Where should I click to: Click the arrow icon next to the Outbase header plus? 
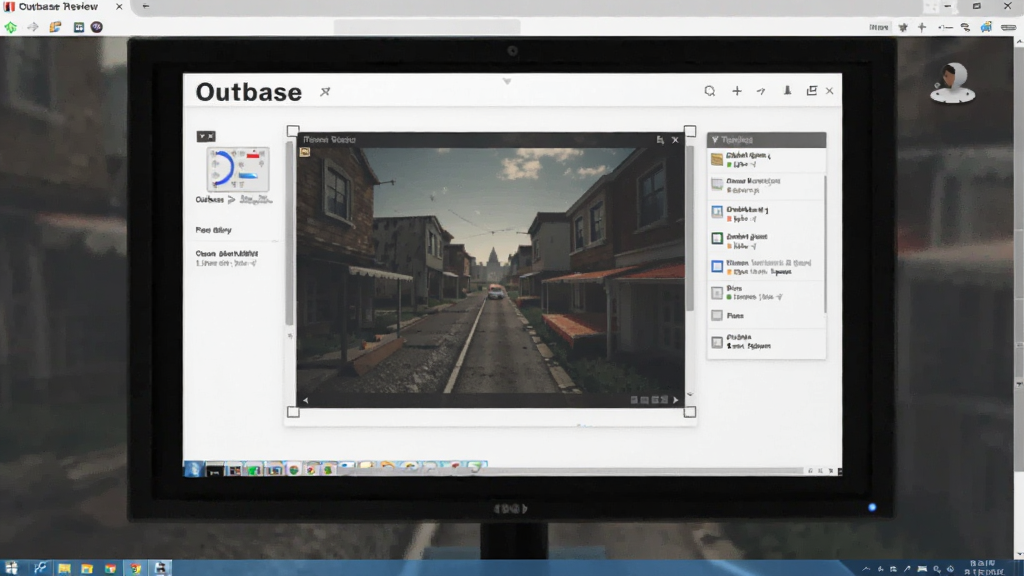point(761,91)
